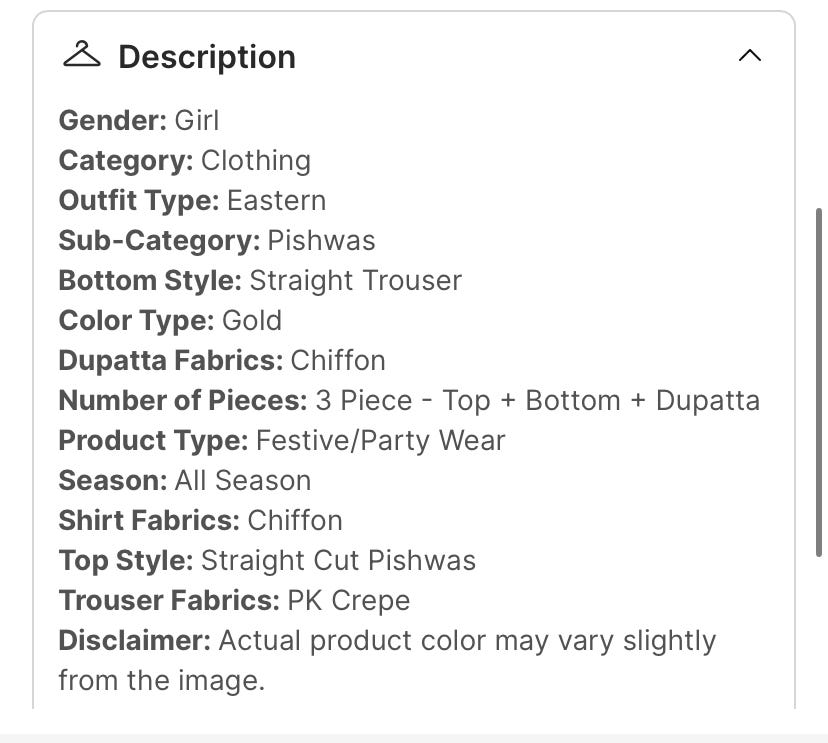This screenshot has width=828, height=743.
Task: Click the Gender value 'Girl'
Action: pos(197,121)
